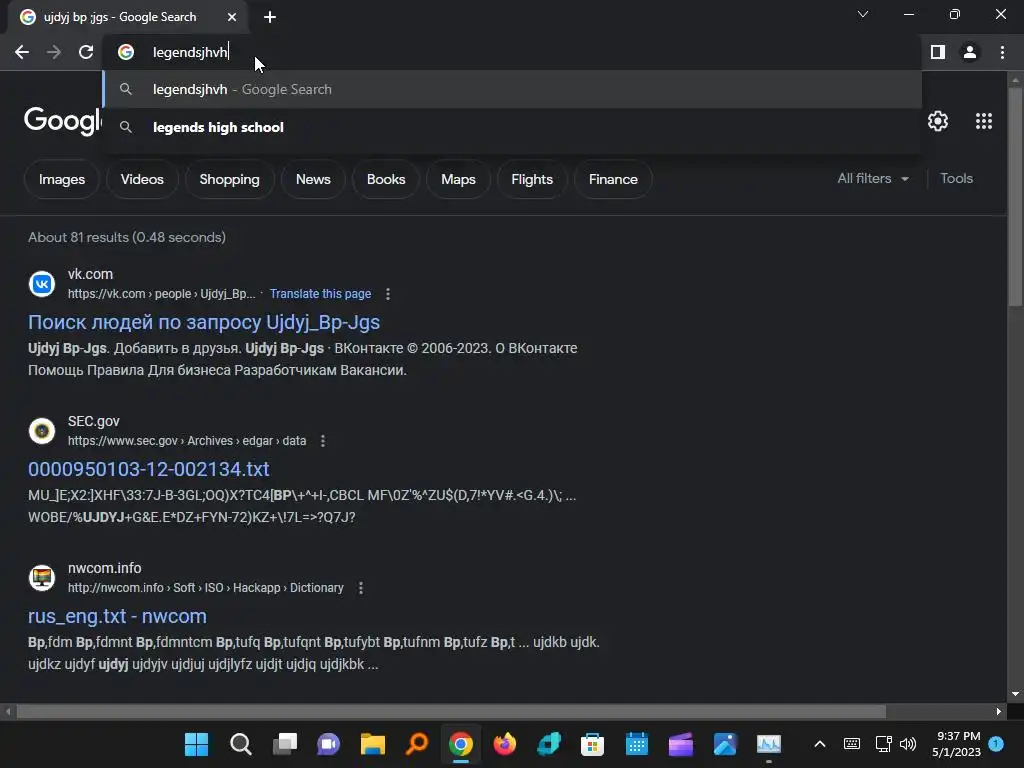Click inside the address bar text
Image resolution: width=1024 pixels, height=768 pixels.
tap(190, 52)
